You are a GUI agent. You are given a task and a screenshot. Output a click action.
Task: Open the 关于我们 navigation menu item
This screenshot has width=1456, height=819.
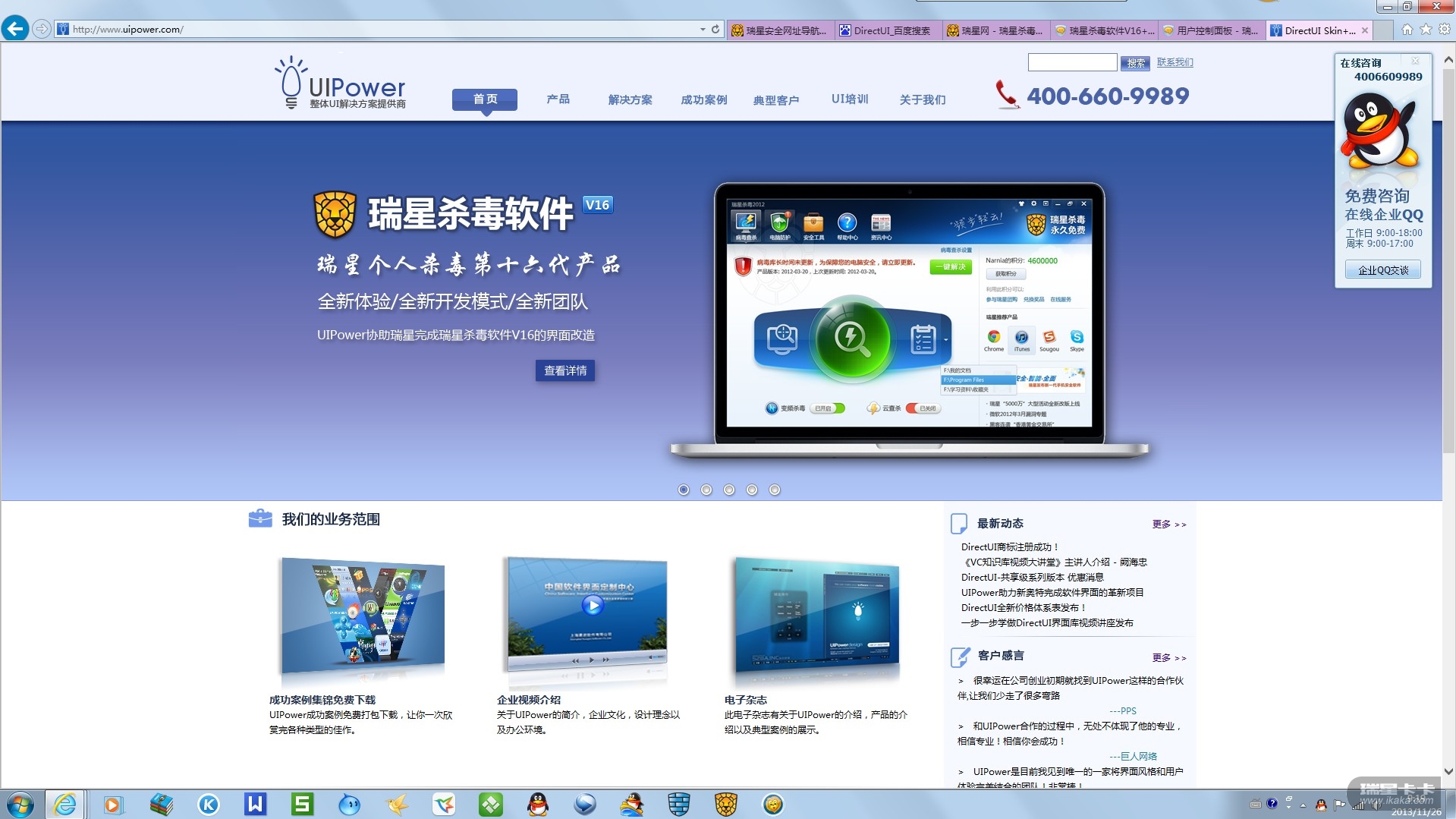922,99
